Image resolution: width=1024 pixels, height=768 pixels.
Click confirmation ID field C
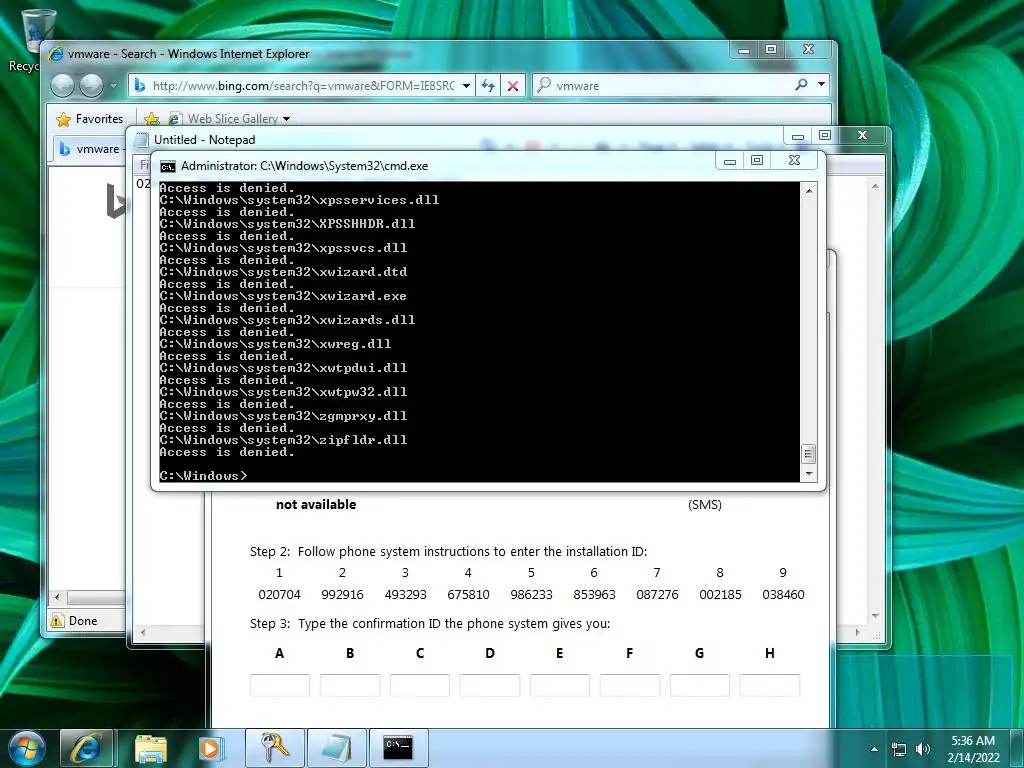coord(419,686)
